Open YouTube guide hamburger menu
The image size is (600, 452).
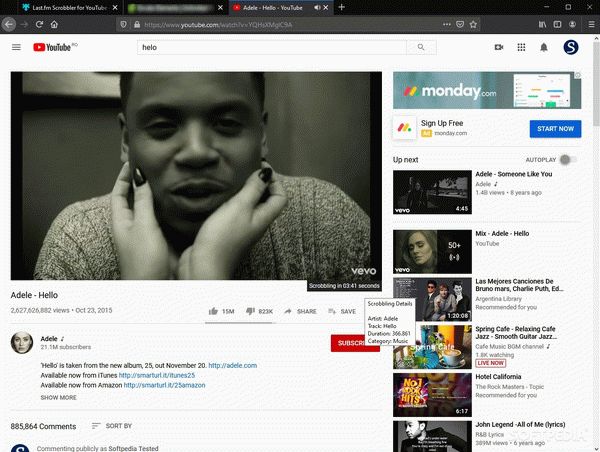click(16, 47)
